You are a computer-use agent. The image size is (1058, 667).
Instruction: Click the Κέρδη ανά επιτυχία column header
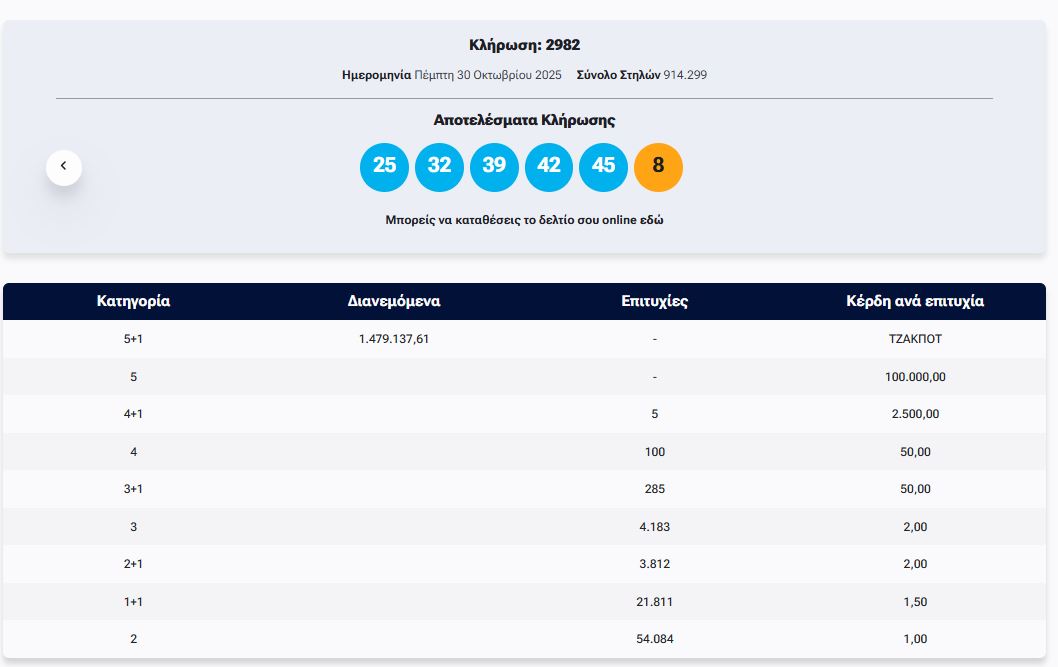915,301
